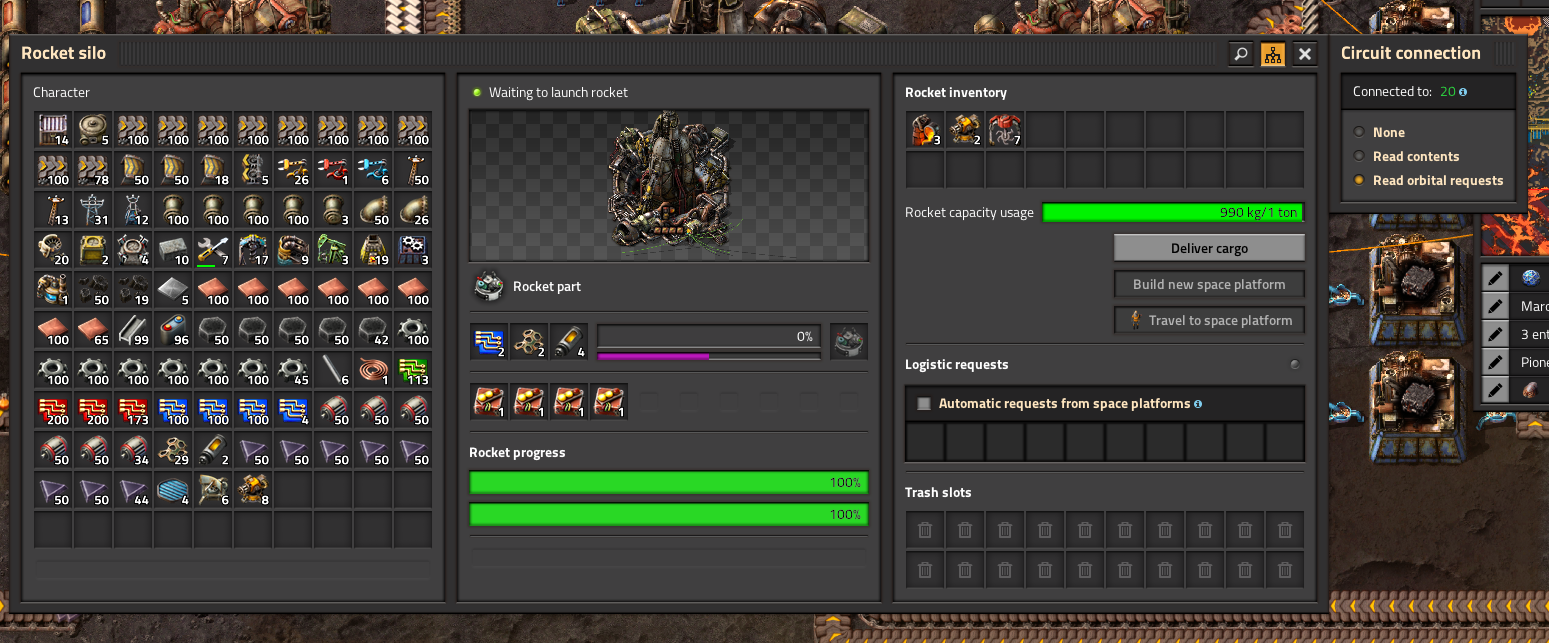Select the copper plate stack of 65
Screen dimensions: 1549x643
point(93,329)
